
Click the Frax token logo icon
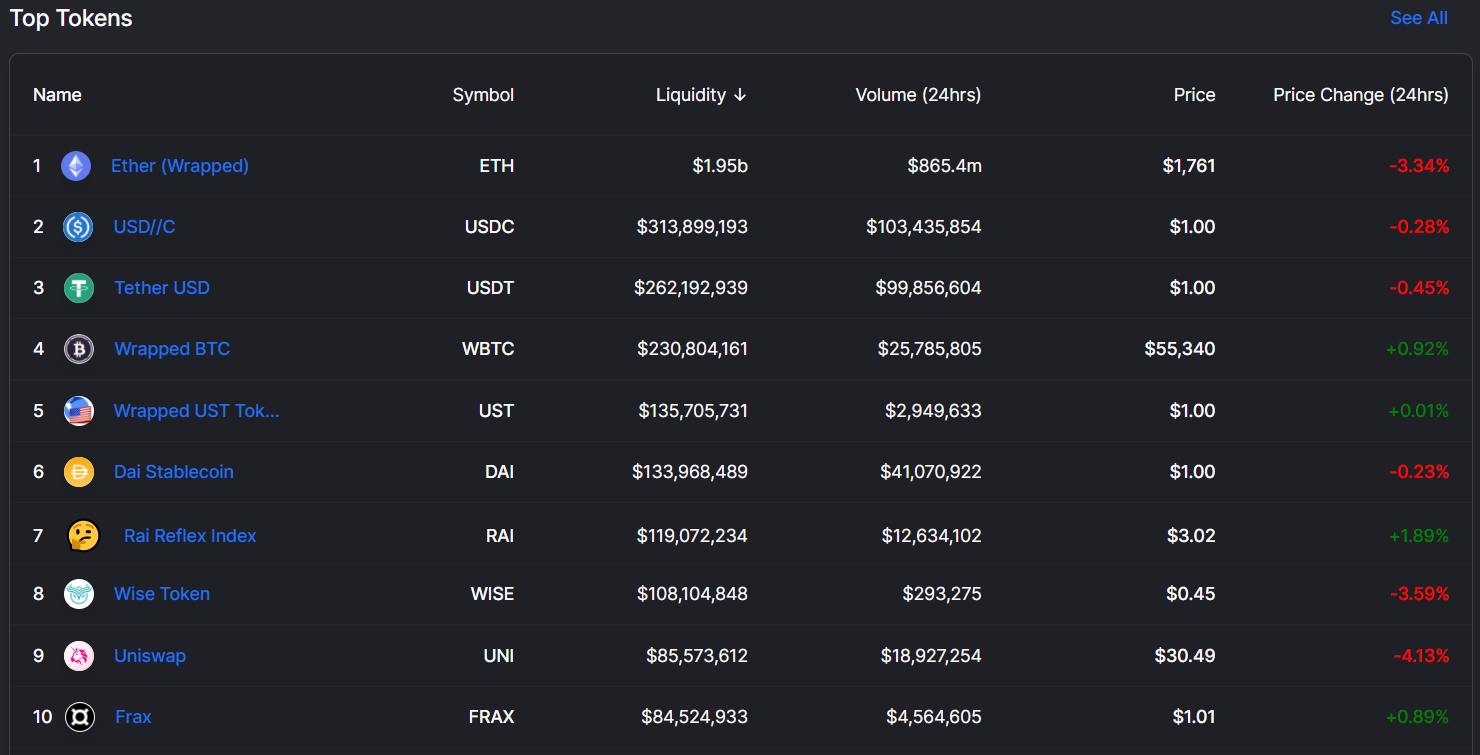(x=79, y=717)
